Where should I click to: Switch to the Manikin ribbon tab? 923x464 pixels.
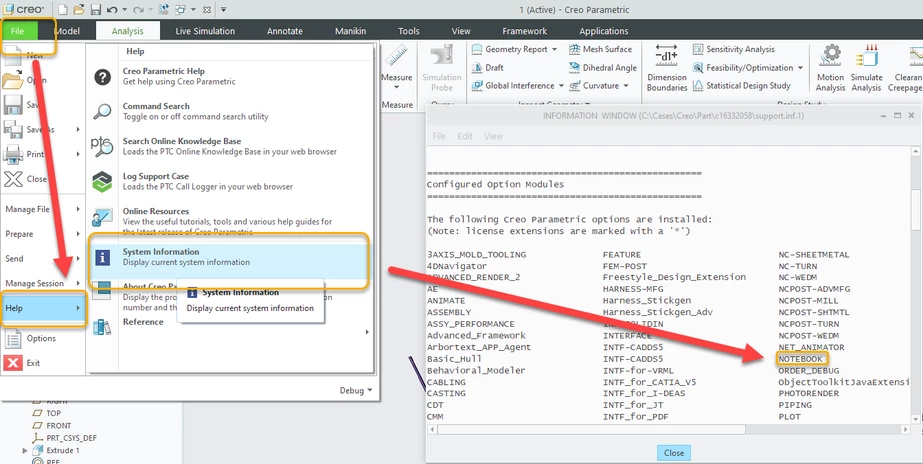(x=351, y=31)
